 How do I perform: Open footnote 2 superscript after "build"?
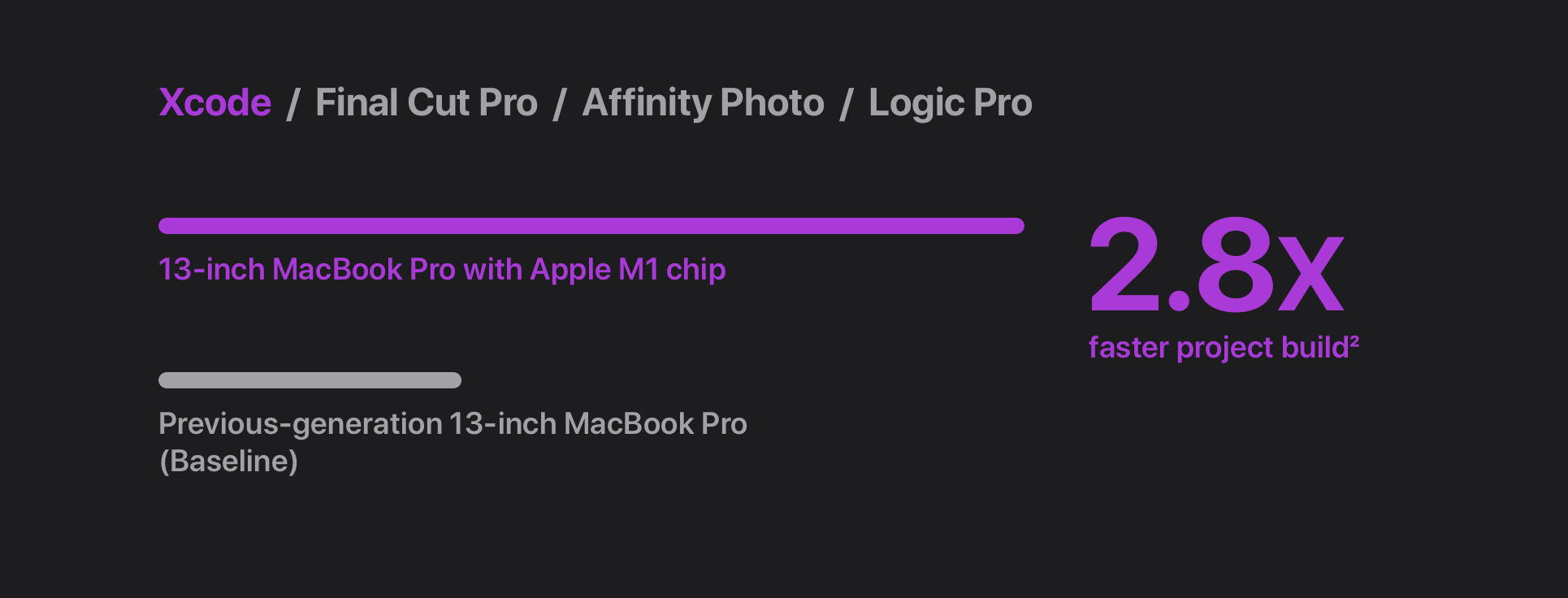[1354, 340]
